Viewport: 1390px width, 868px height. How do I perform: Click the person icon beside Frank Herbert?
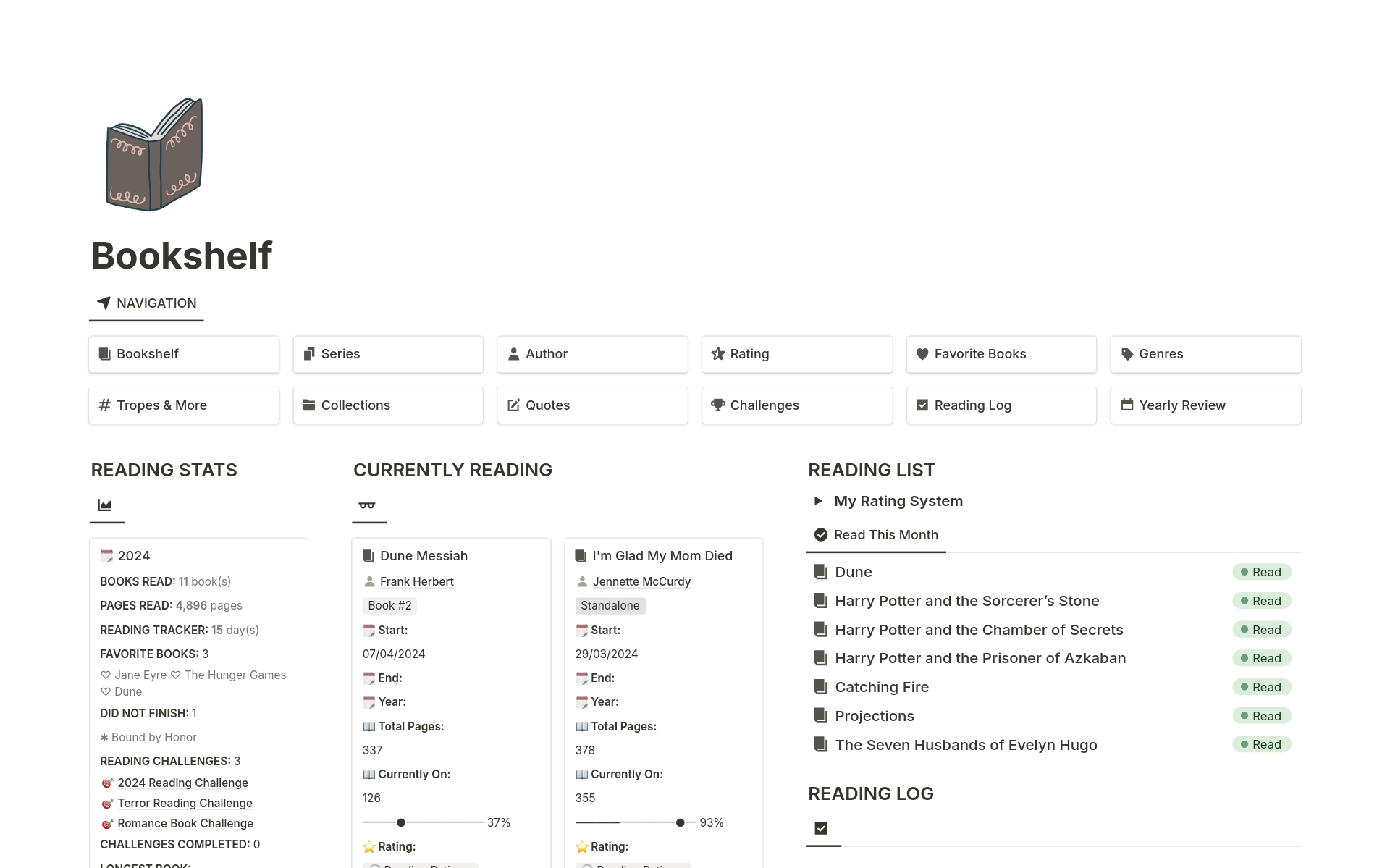(369, 581)
